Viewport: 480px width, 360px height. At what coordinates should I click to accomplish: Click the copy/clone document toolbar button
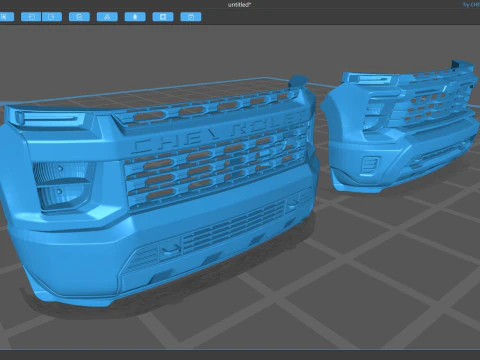click(x=79, y=17)
